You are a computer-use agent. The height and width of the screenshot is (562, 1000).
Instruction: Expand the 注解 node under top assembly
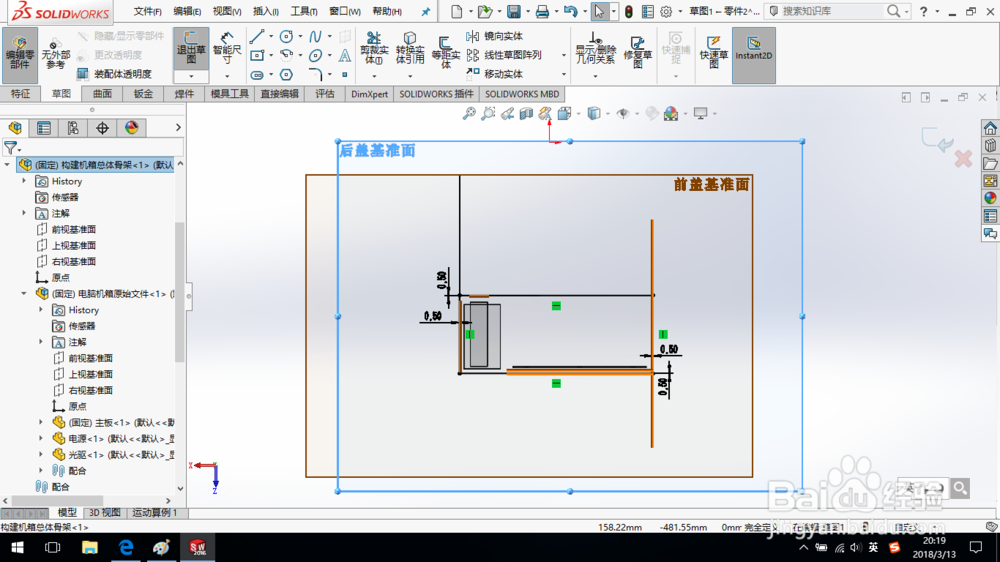pyautogui.click(x=24, y=213)
